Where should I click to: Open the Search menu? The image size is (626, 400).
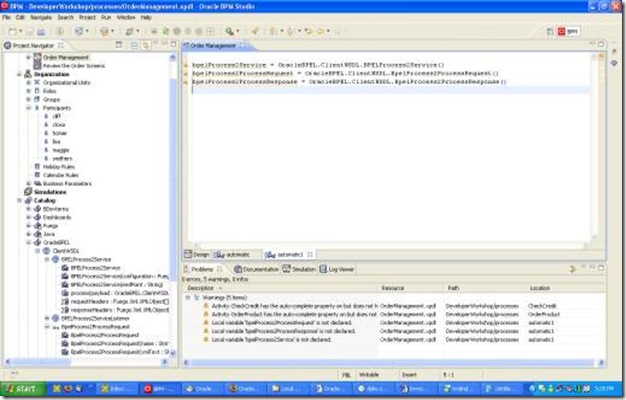65,17
